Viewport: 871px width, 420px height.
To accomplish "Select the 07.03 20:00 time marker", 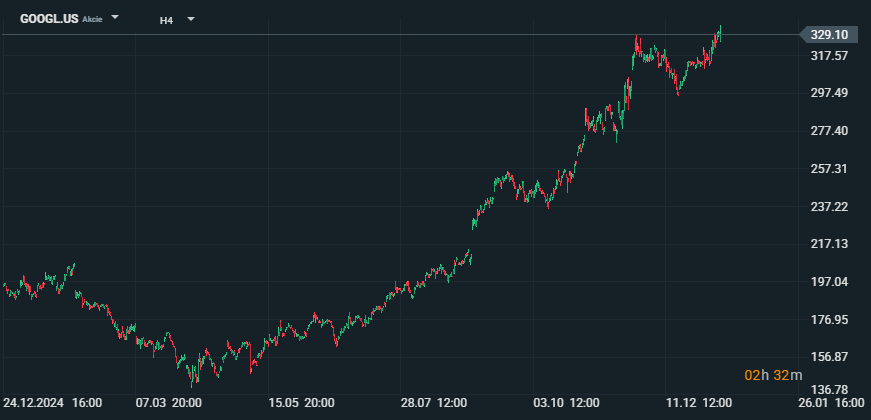I will coord(169,403).
